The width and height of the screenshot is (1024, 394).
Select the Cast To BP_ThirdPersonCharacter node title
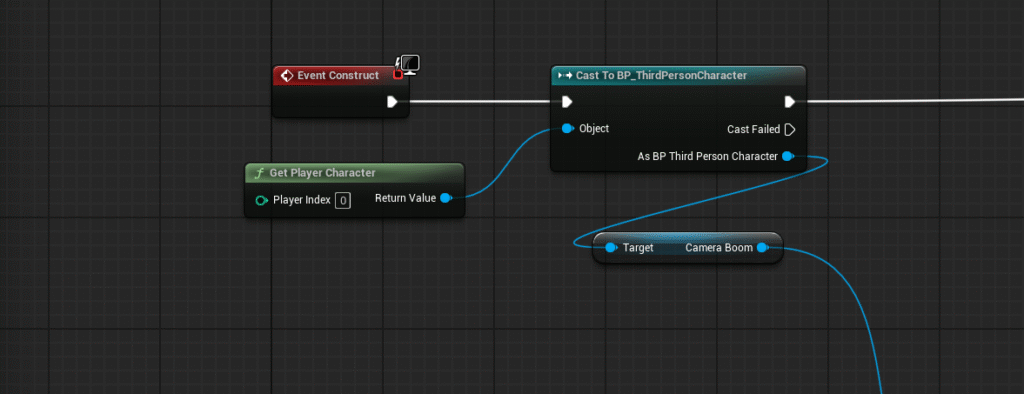tap(661, 76)
